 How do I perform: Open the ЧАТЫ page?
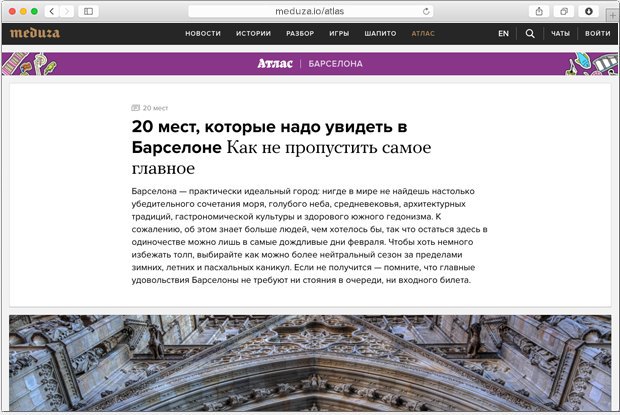pos(561,34)
